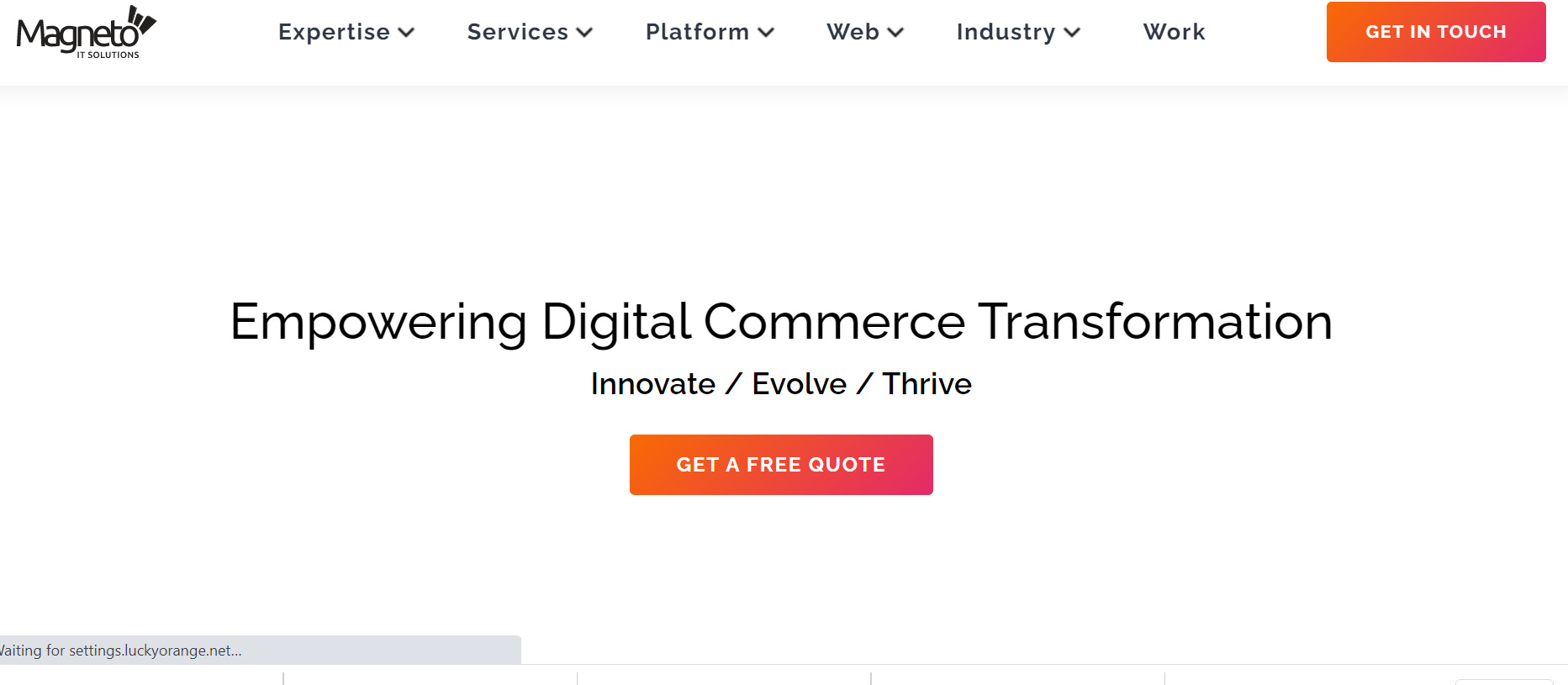Click the chevron arrow next to Services
Viewport: 1568px width, 685px height.
click(x=584, y=33)
